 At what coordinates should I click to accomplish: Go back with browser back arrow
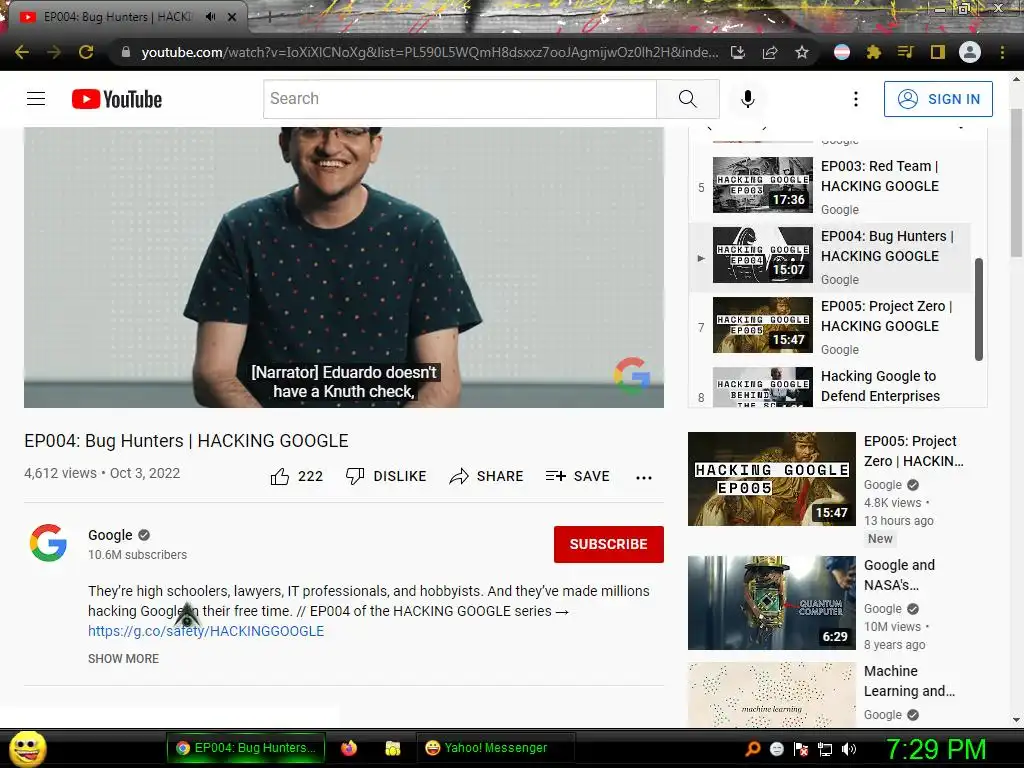tap(22, 52)
